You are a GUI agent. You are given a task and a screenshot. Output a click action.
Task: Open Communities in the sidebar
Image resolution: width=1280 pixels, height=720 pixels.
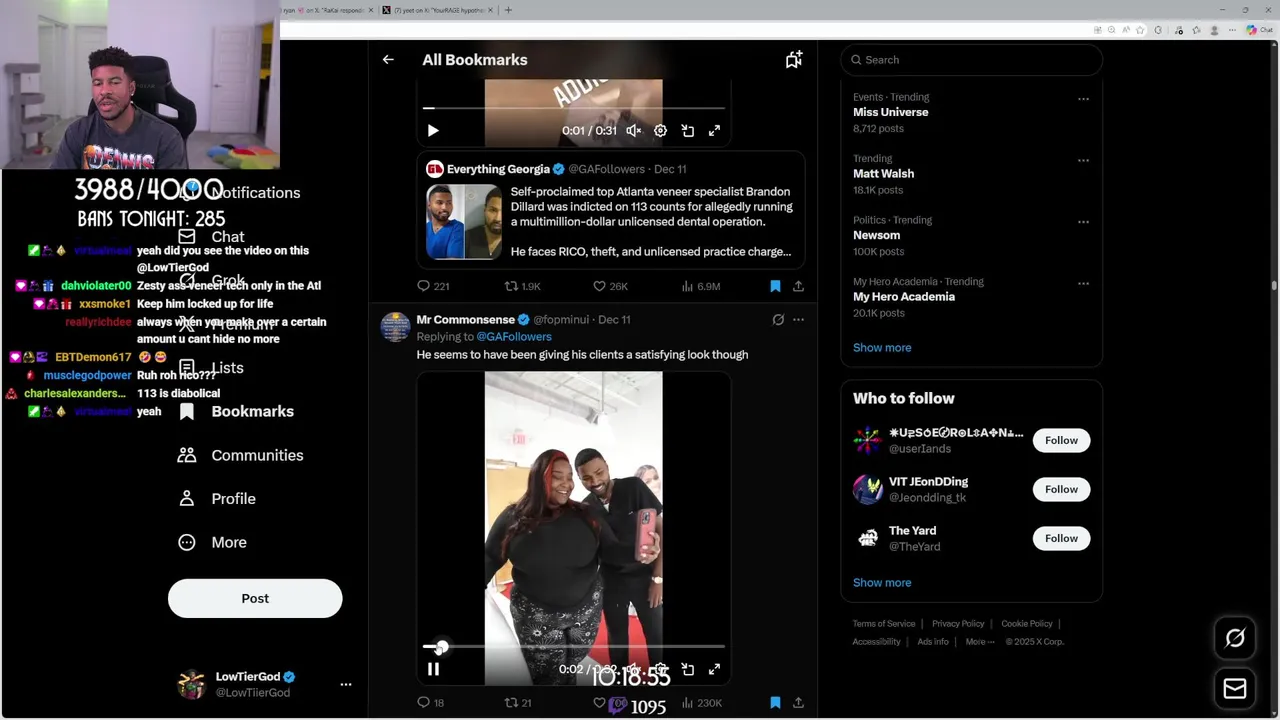click(240, 455)
